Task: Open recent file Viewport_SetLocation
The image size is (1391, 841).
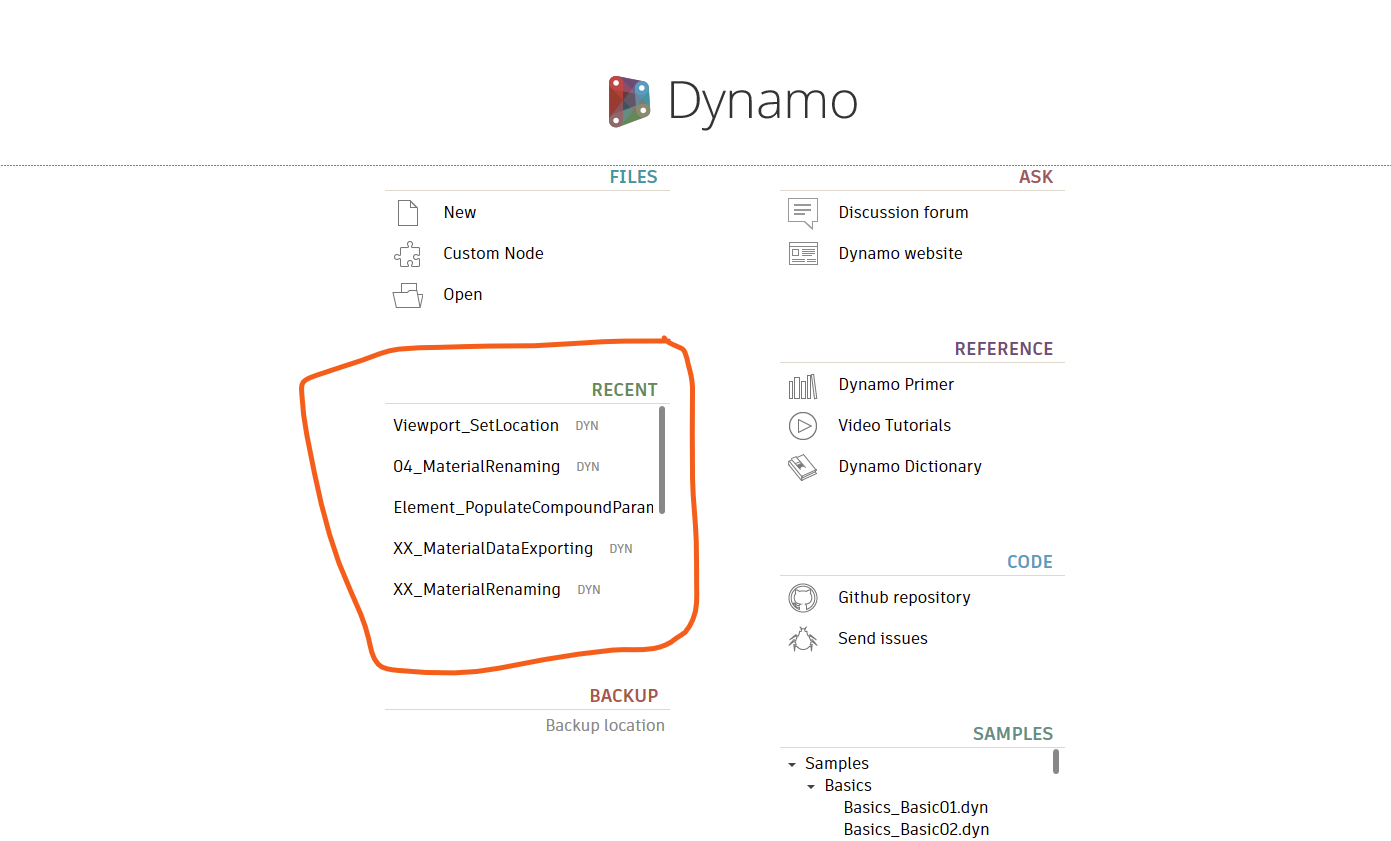Action: click(x=476, y=426)
